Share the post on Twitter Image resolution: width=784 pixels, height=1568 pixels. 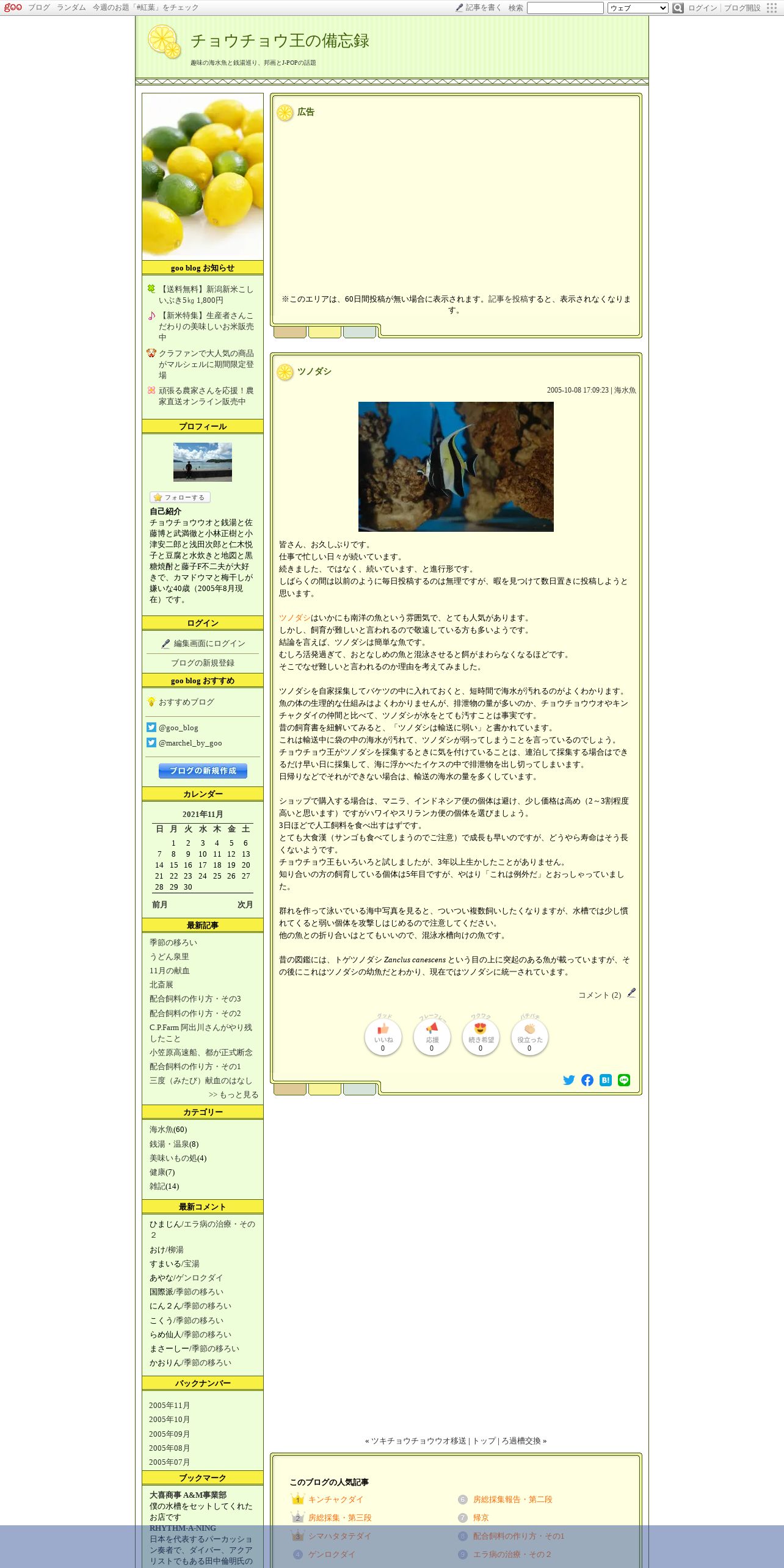569,1080
